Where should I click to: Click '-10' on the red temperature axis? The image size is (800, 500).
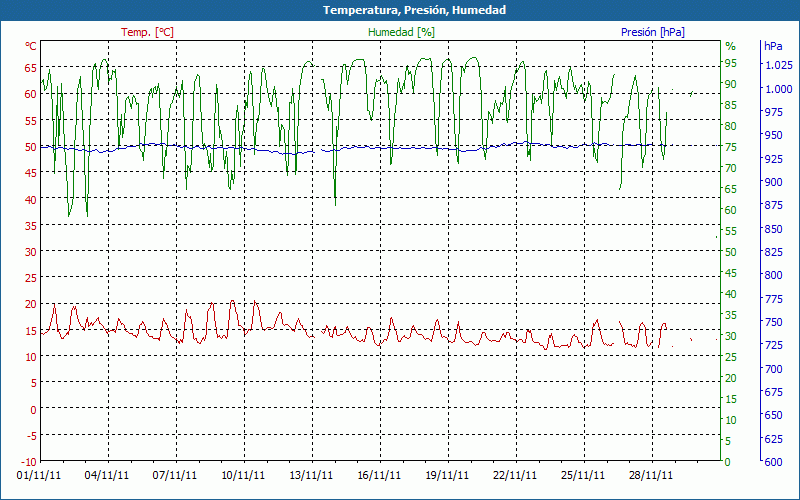pyautogui.click(x=30, y=462)
